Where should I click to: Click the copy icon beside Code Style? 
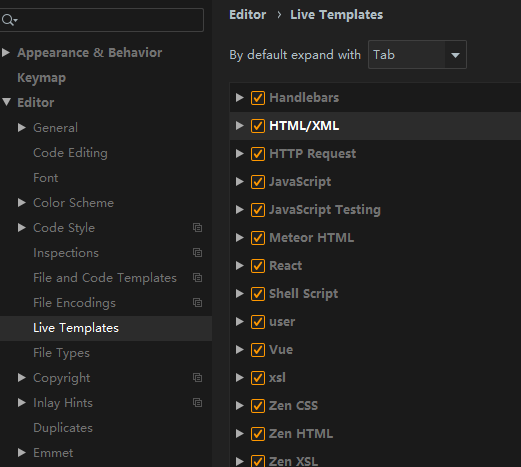[197, 228]
